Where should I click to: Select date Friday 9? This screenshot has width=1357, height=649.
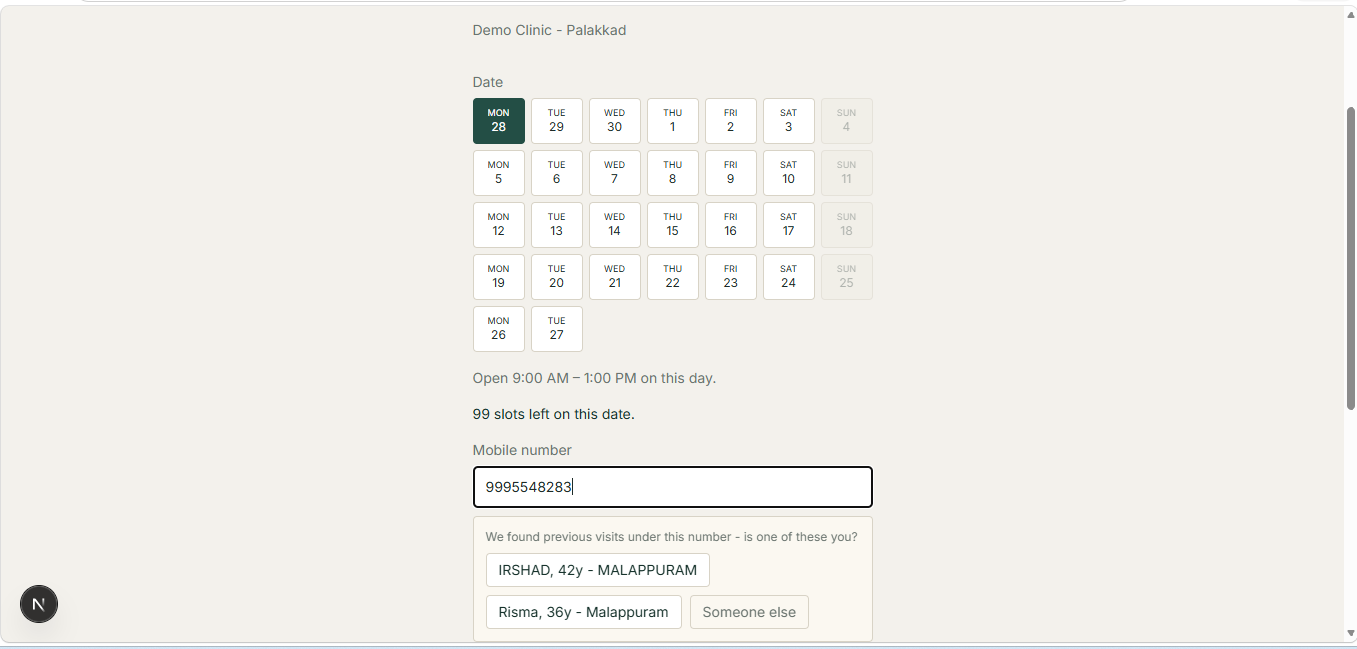tap(731, 173)
